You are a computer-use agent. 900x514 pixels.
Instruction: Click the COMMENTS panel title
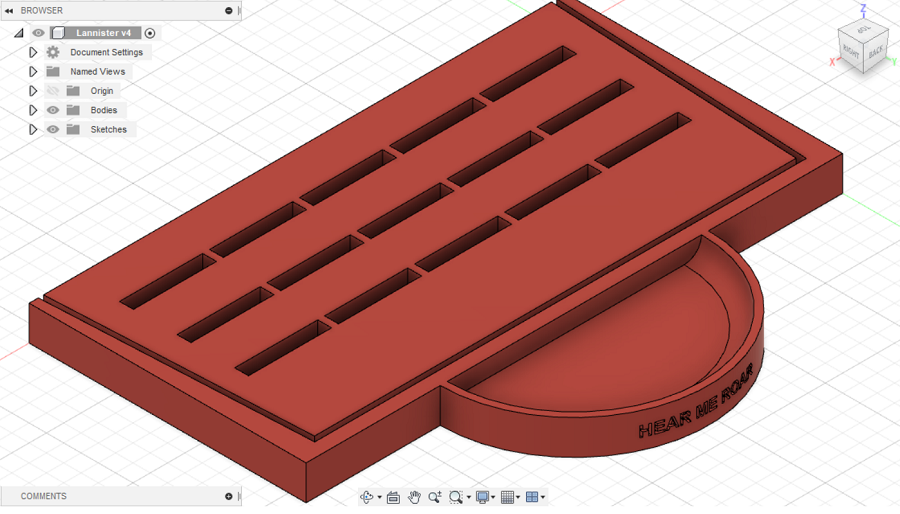[x=44, y=496]
